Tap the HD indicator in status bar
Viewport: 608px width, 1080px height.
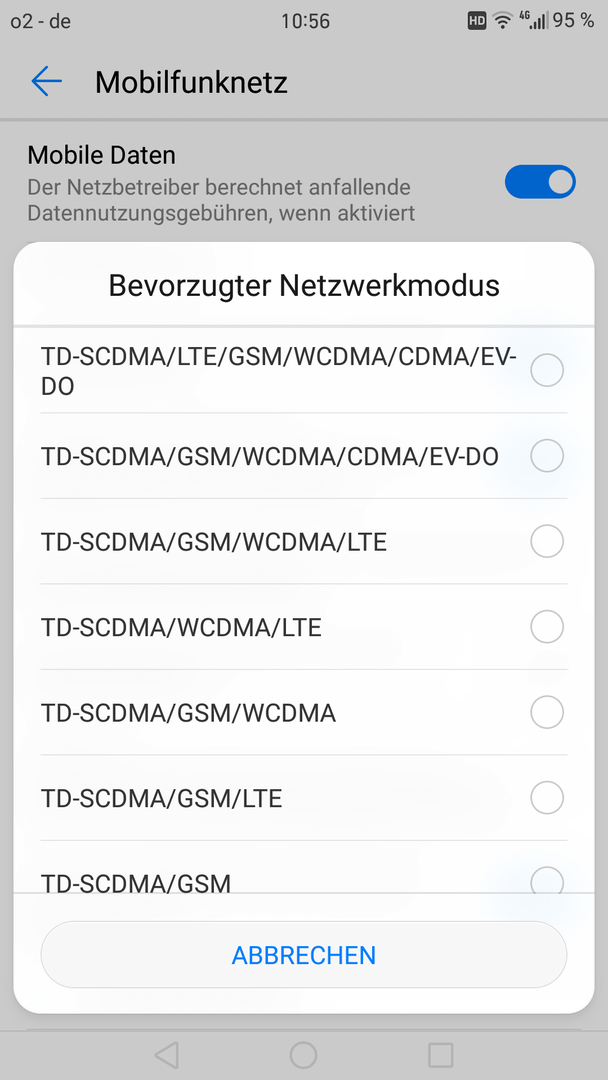click(476, 21)
